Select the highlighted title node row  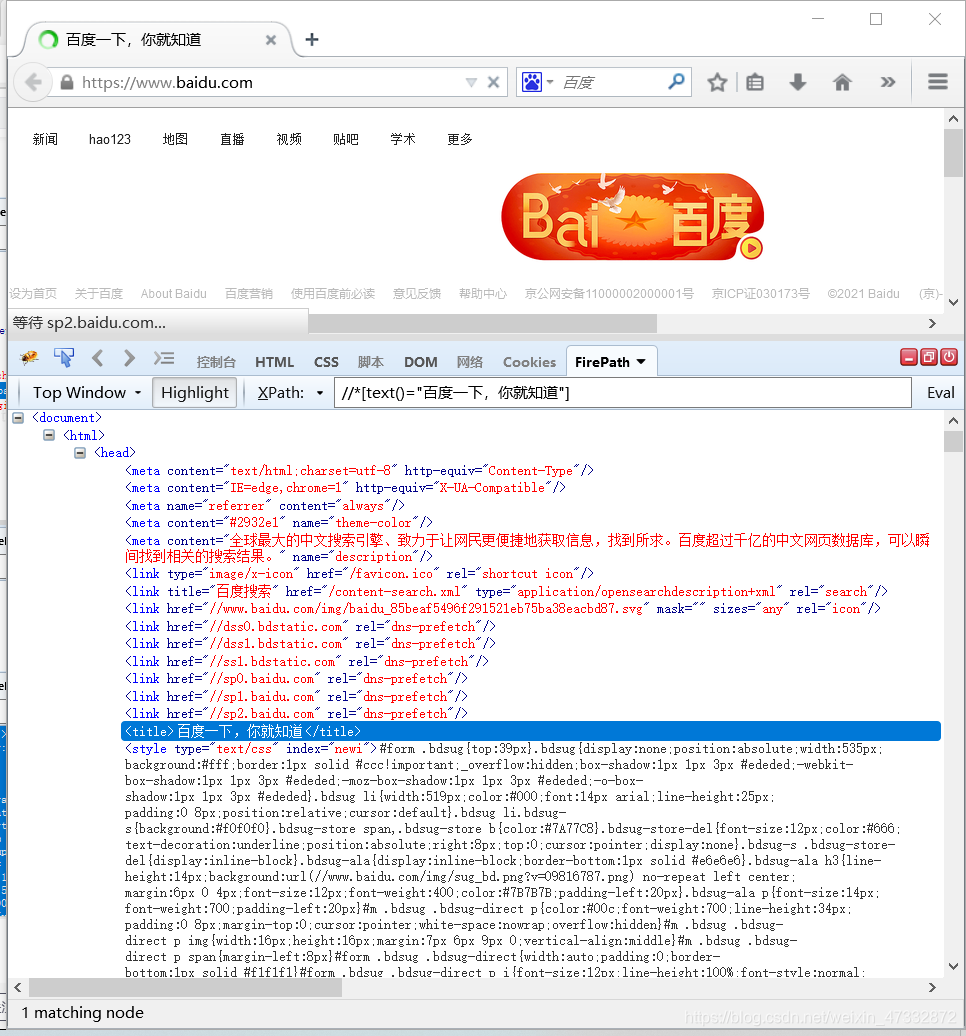pos(531,731)
